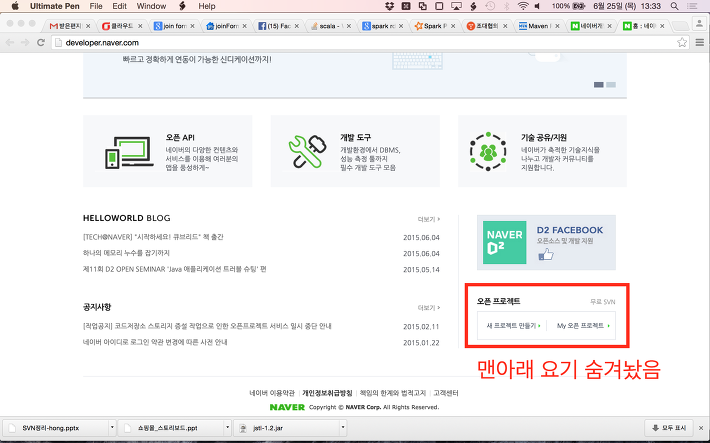Image resolution: width=710 pixels, height=443 pixels.
Task: Open the 오픈 API card
Action: pyautogui.click(x=168, y=151)
